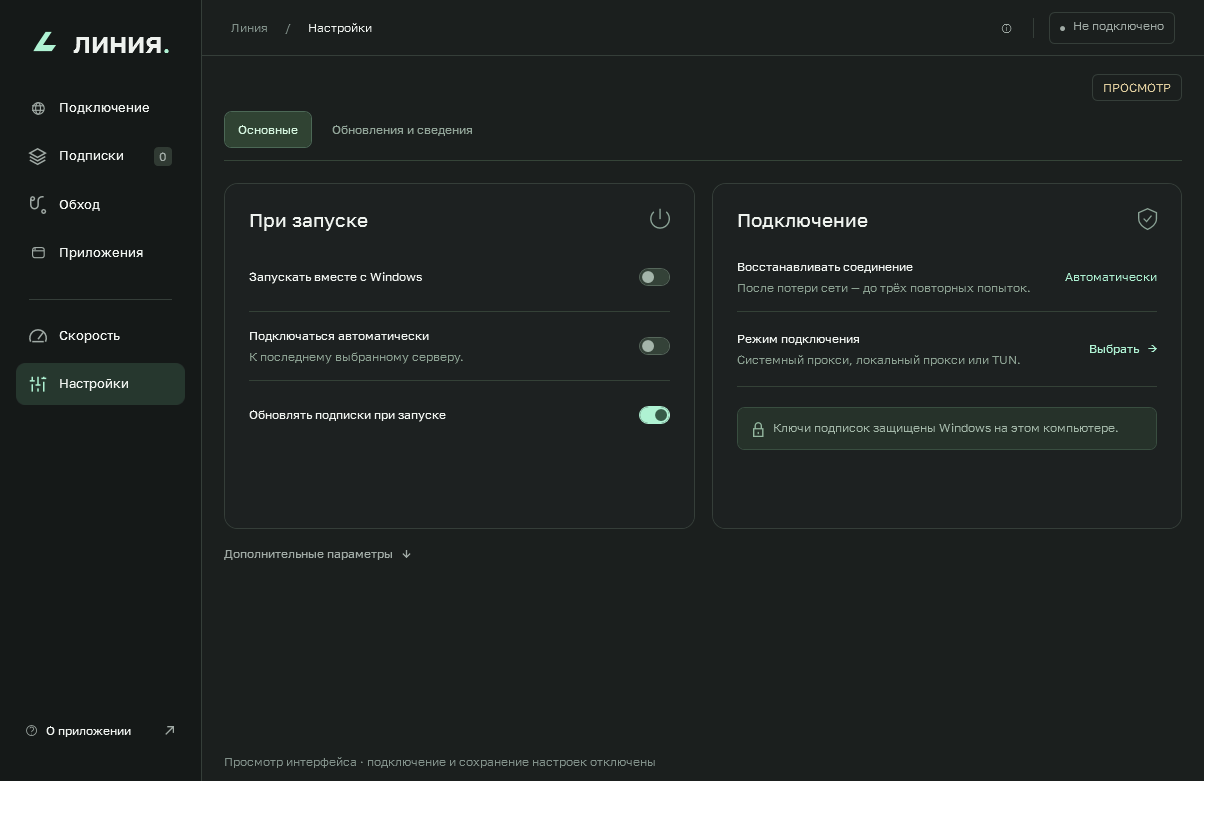Click the ПРОСМОТР button
Screen dimensions: 1220x820
(1137, 88)
